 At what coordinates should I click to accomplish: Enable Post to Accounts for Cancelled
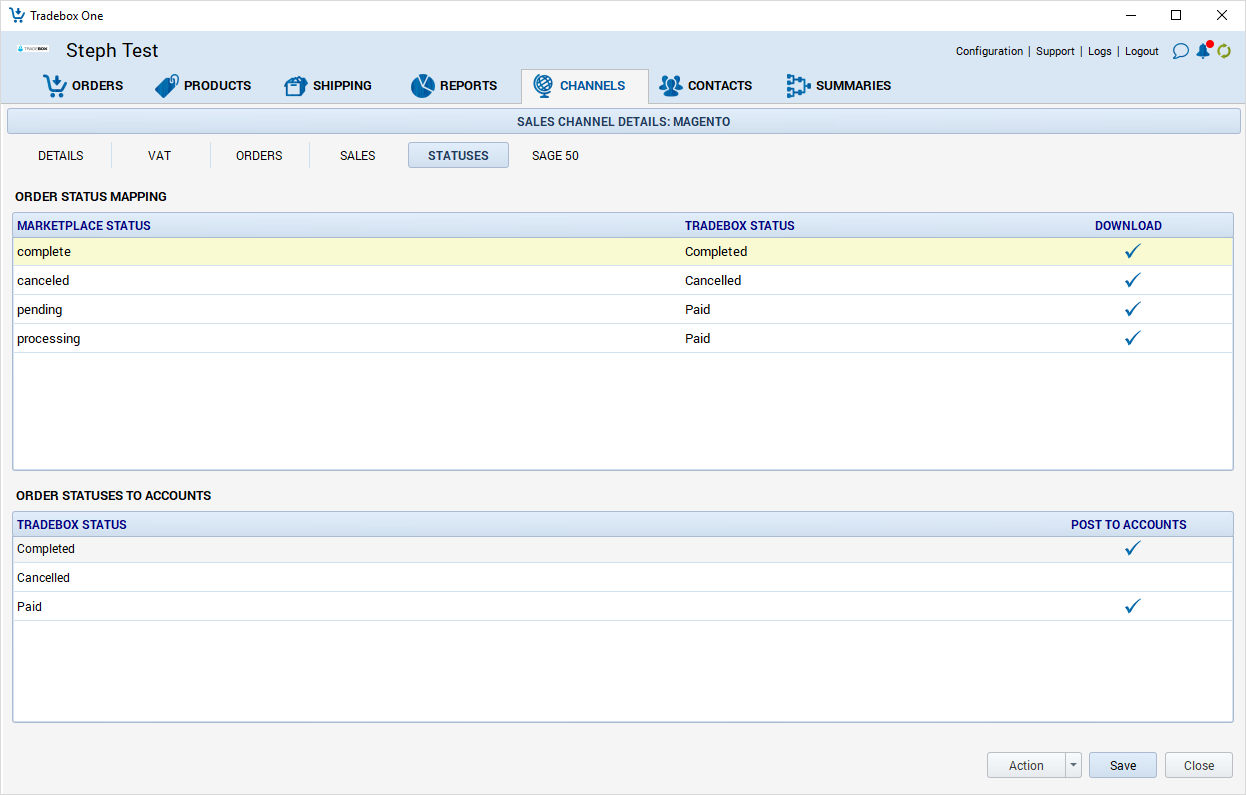1132,578
